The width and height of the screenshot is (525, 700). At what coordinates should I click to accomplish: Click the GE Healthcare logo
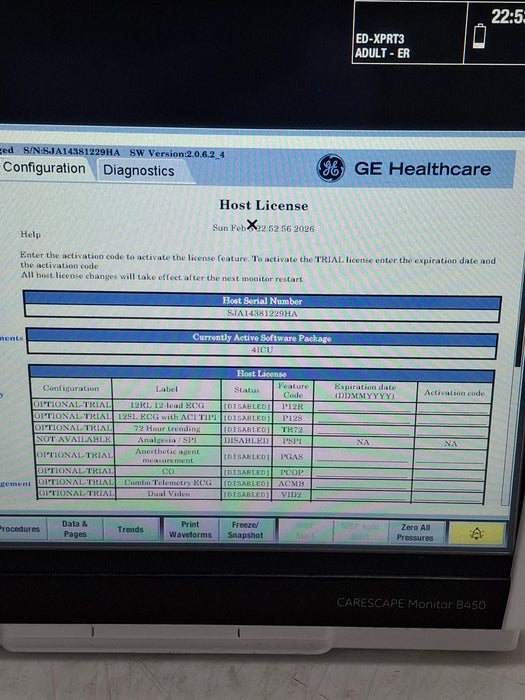coord(330,168)
